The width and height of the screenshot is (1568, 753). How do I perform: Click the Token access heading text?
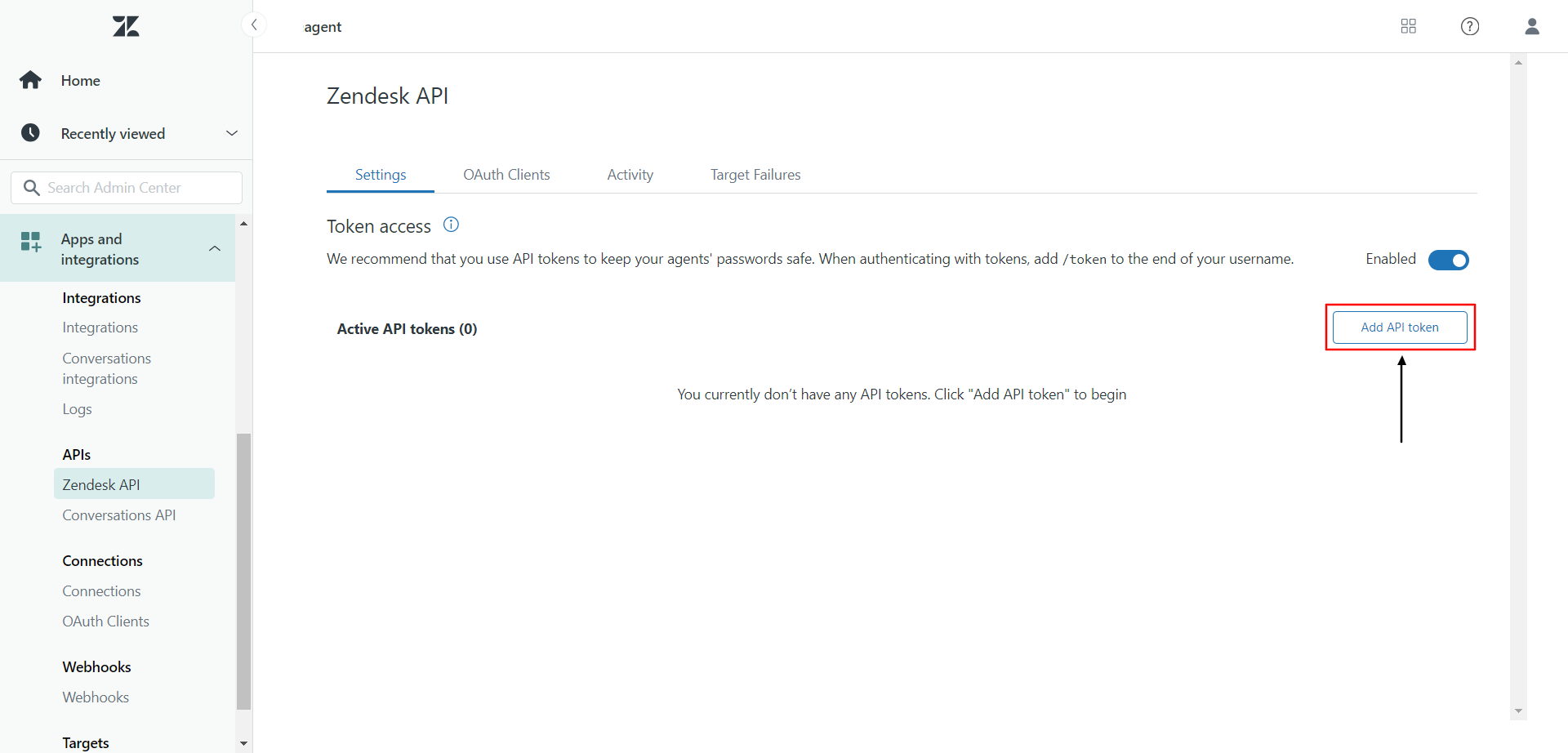(x=379, y=226)
